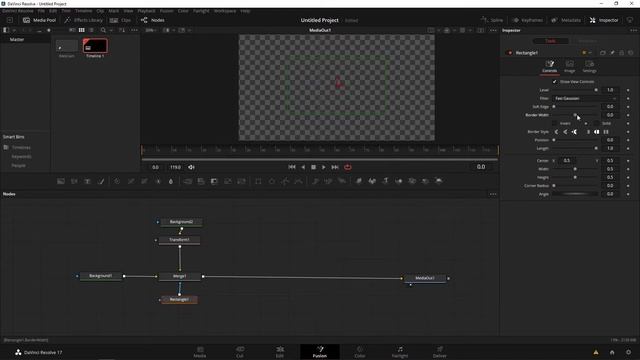This screenshot has width=640, height=360.
Task: Click the play forward button
Action: pyautogui.click(x=324, y=167)
